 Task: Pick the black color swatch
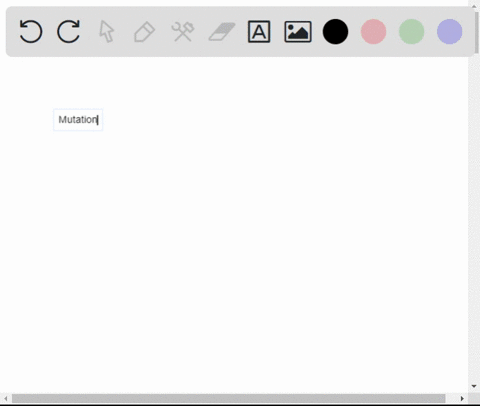[335, 32]
